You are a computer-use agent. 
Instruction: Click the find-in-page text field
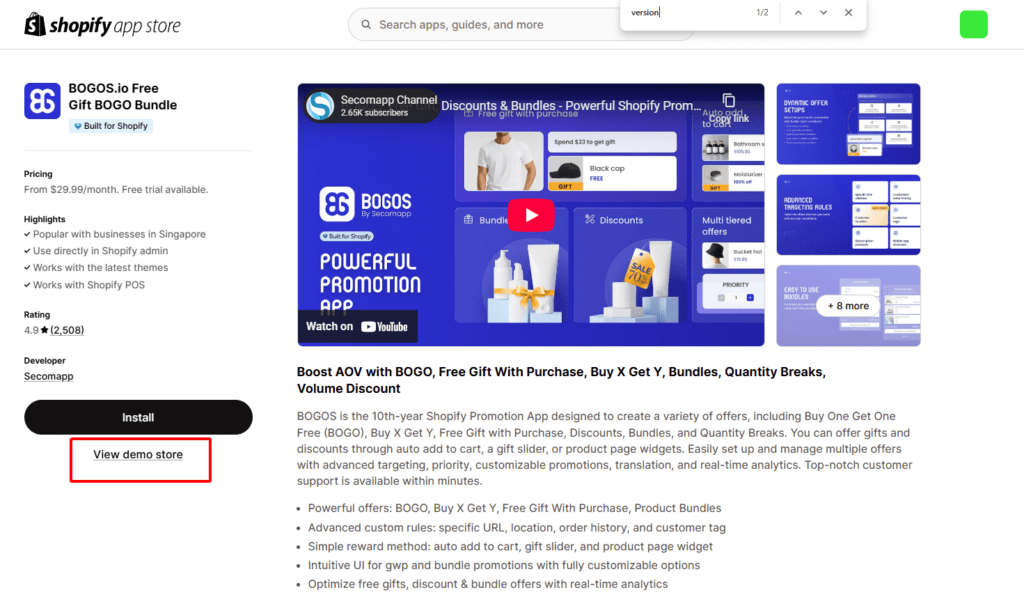[x=690, y=13]
